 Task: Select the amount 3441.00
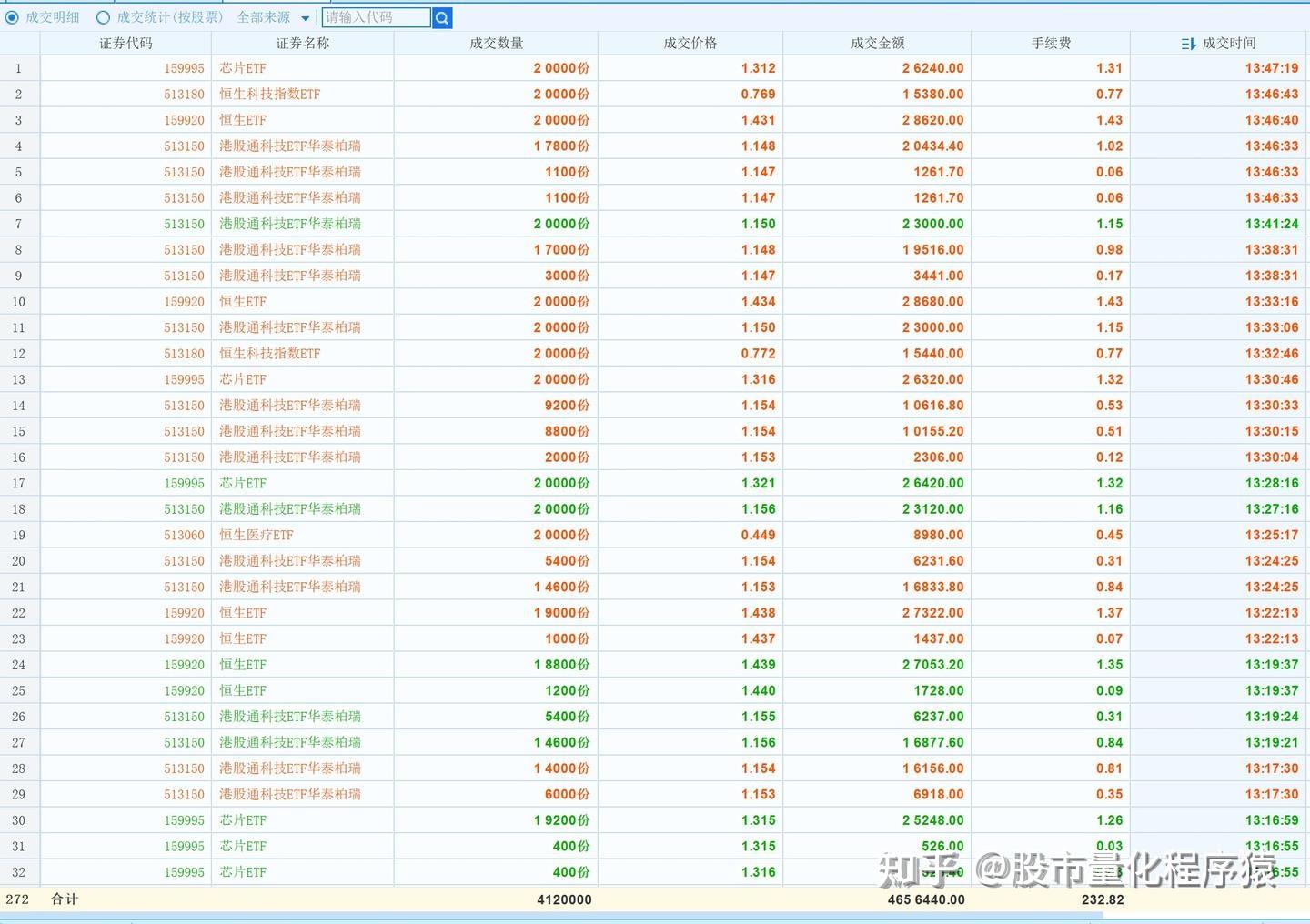939,276
